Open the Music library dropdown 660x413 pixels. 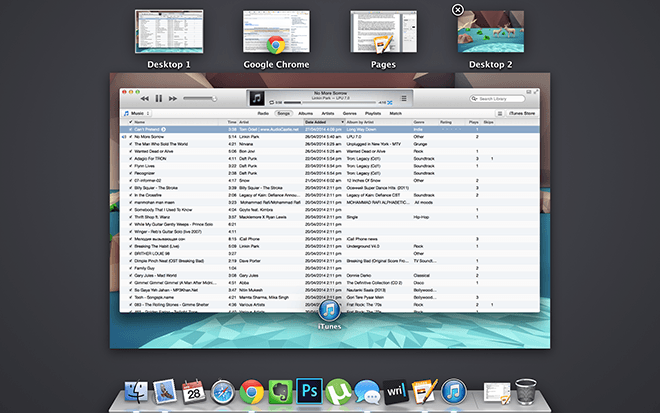tap(137, 113)
